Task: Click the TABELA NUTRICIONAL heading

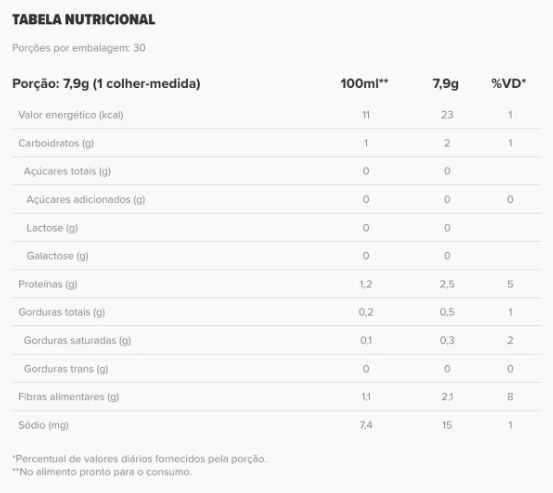Action: point(84,19)
